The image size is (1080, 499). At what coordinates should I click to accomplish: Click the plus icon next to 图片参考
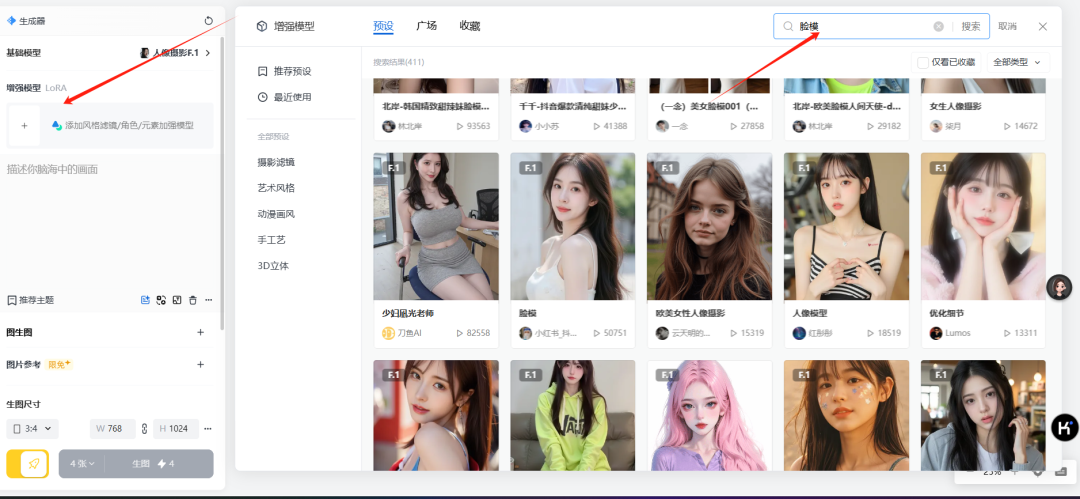[x=200, y=365]
